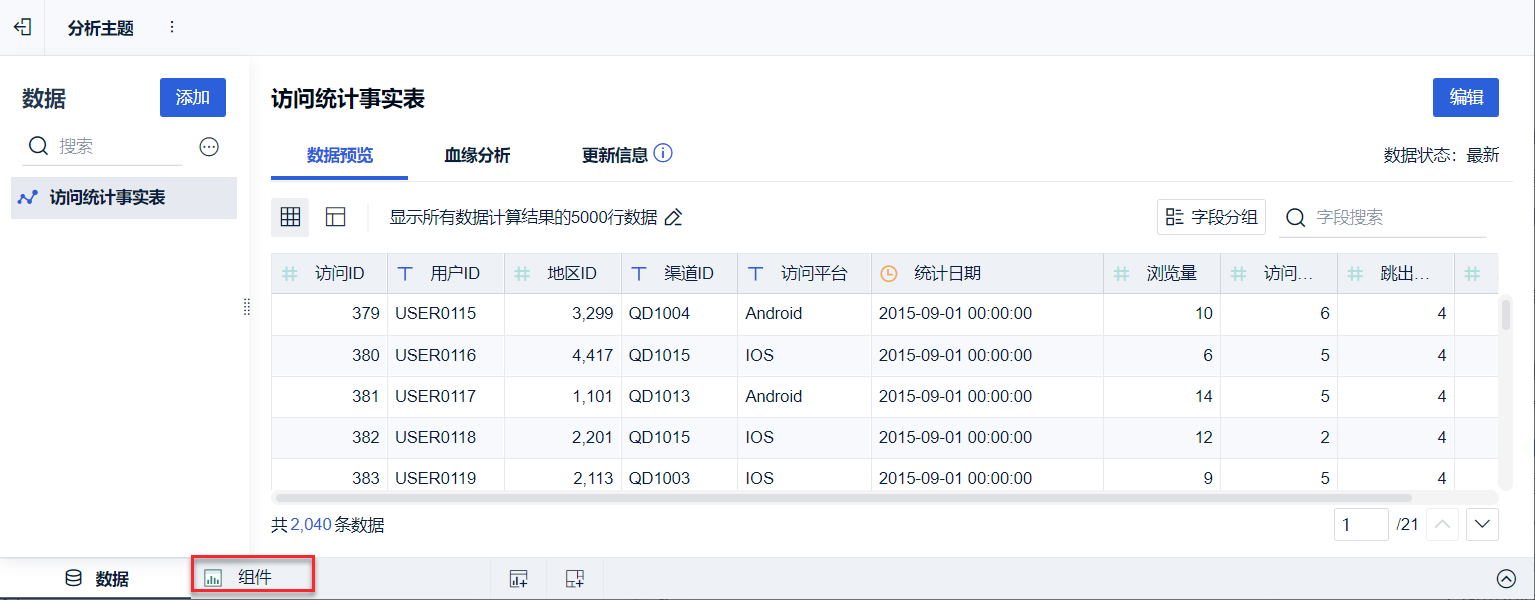Expand the bottom panel chevron circle
Screen dimensions: 1535x600
[x=1506, y=578]
